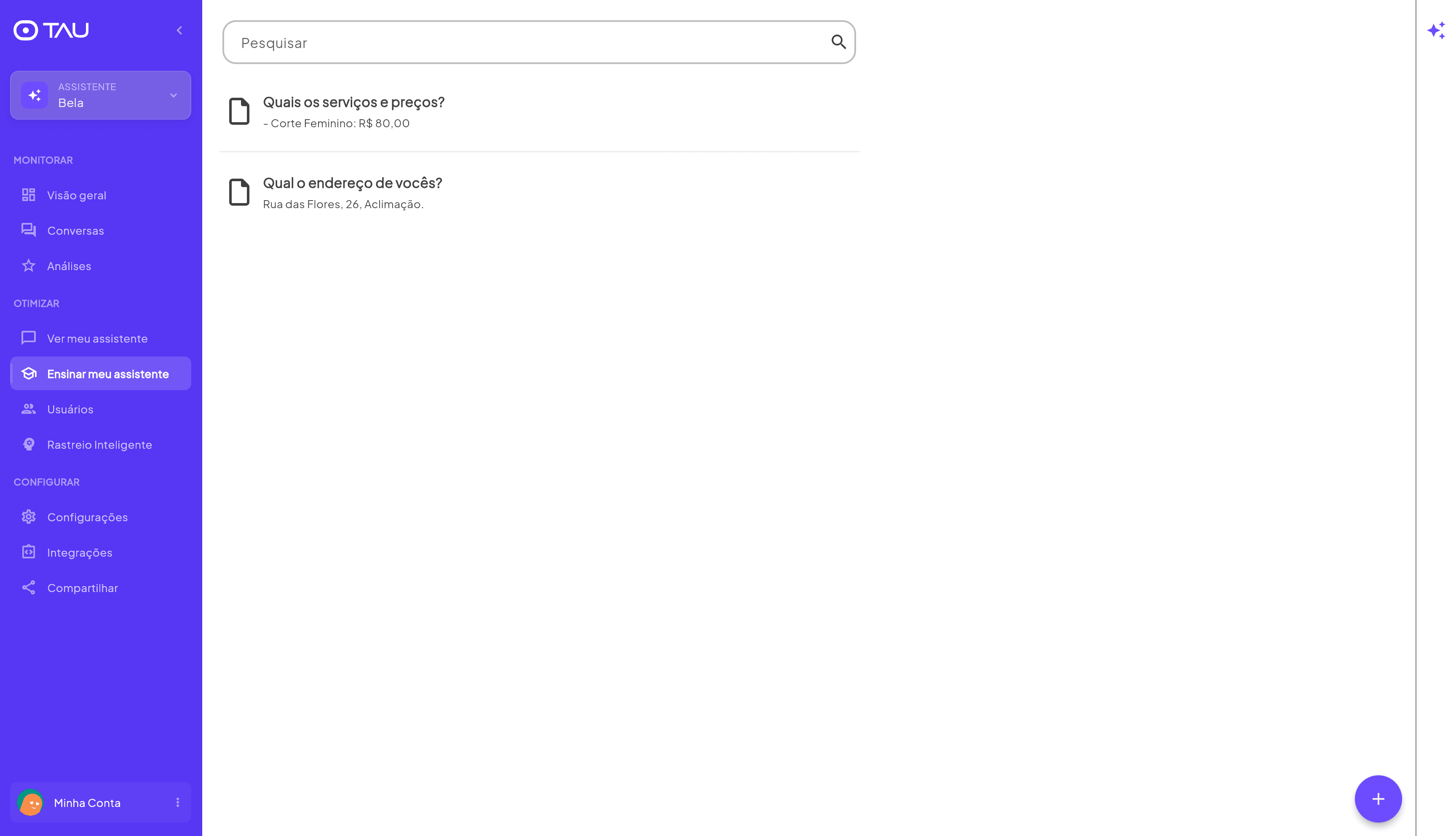The height and width of the screenshot is (836, 1456).
Task: Open 'Quais os serviços e preços?' entry
Action: coord(353,102)
